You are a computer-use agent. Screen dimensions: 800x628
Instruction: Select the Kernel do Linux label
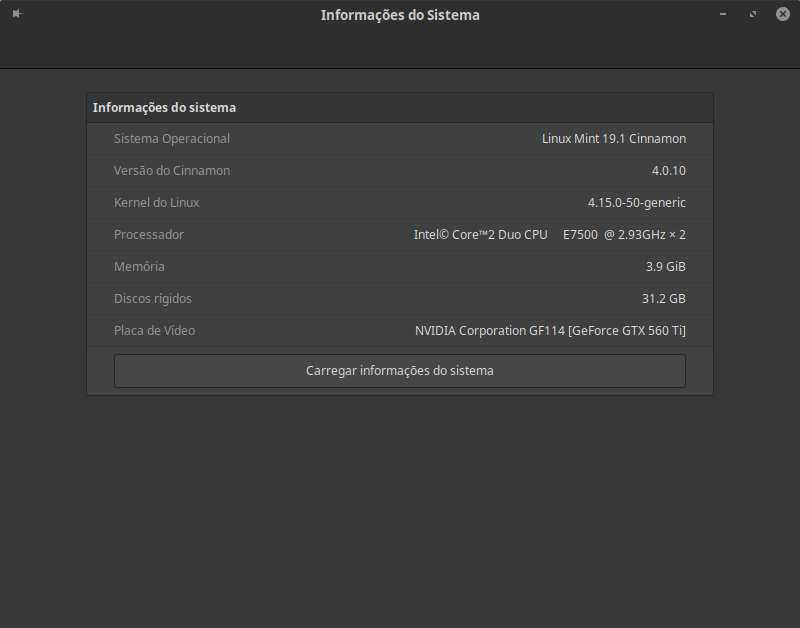(157, 203)
